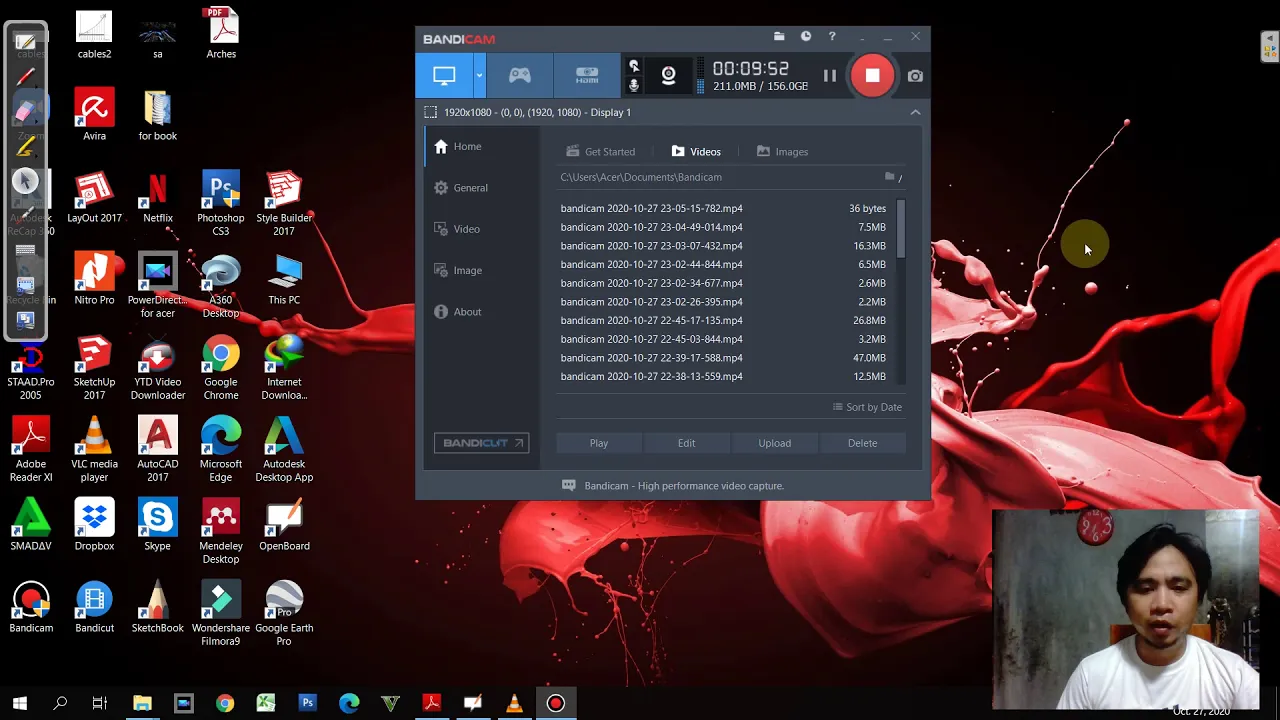Image resolution: width=1280 pixels, height=720 pixels.
Task: Select bandicam 2020-10-27 22-45-17-135.mp4
Action: point(723,321)
